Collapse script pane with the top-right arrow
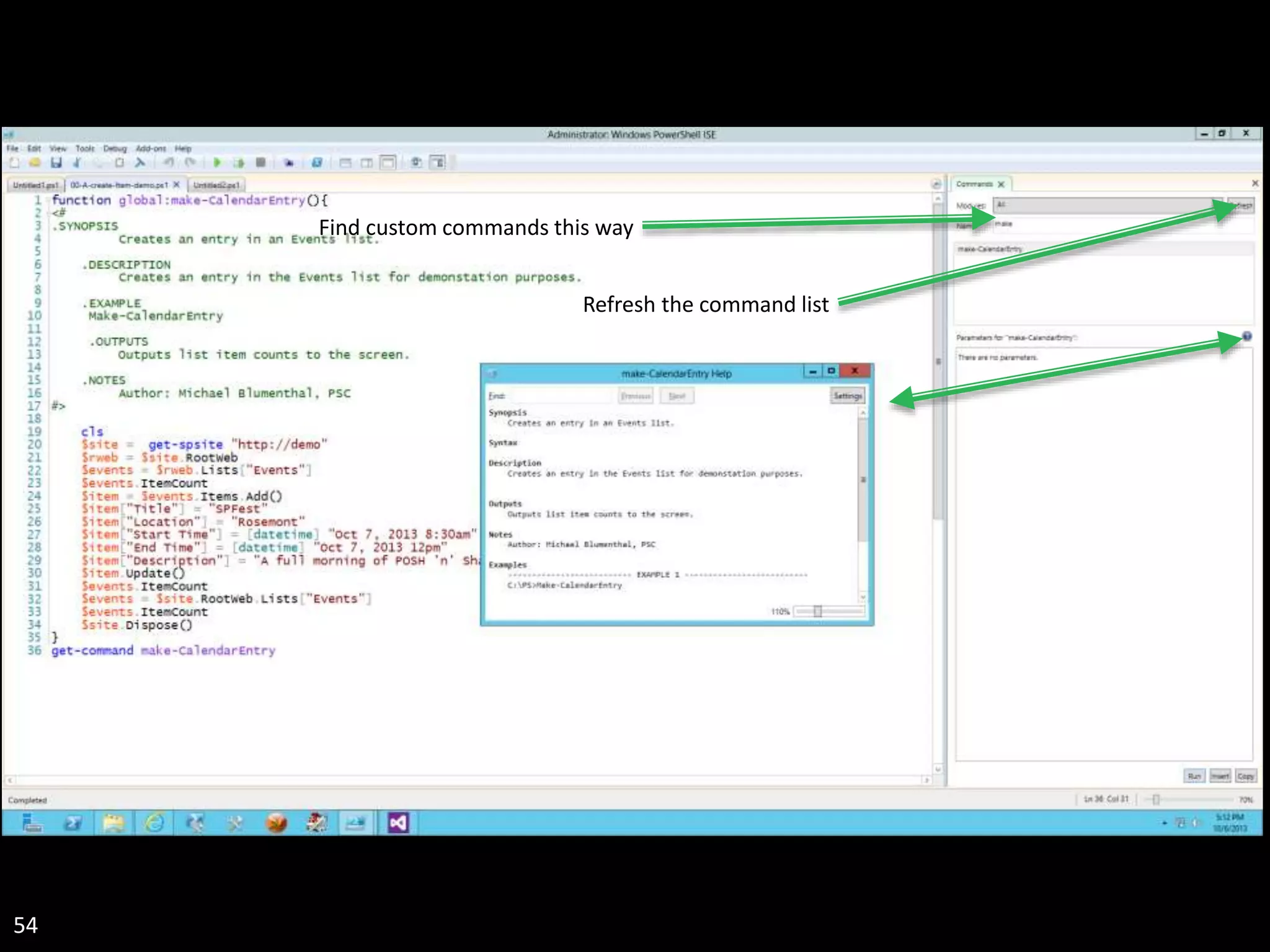The height and width of the screenshot is (952, 1270). point(936,184)
